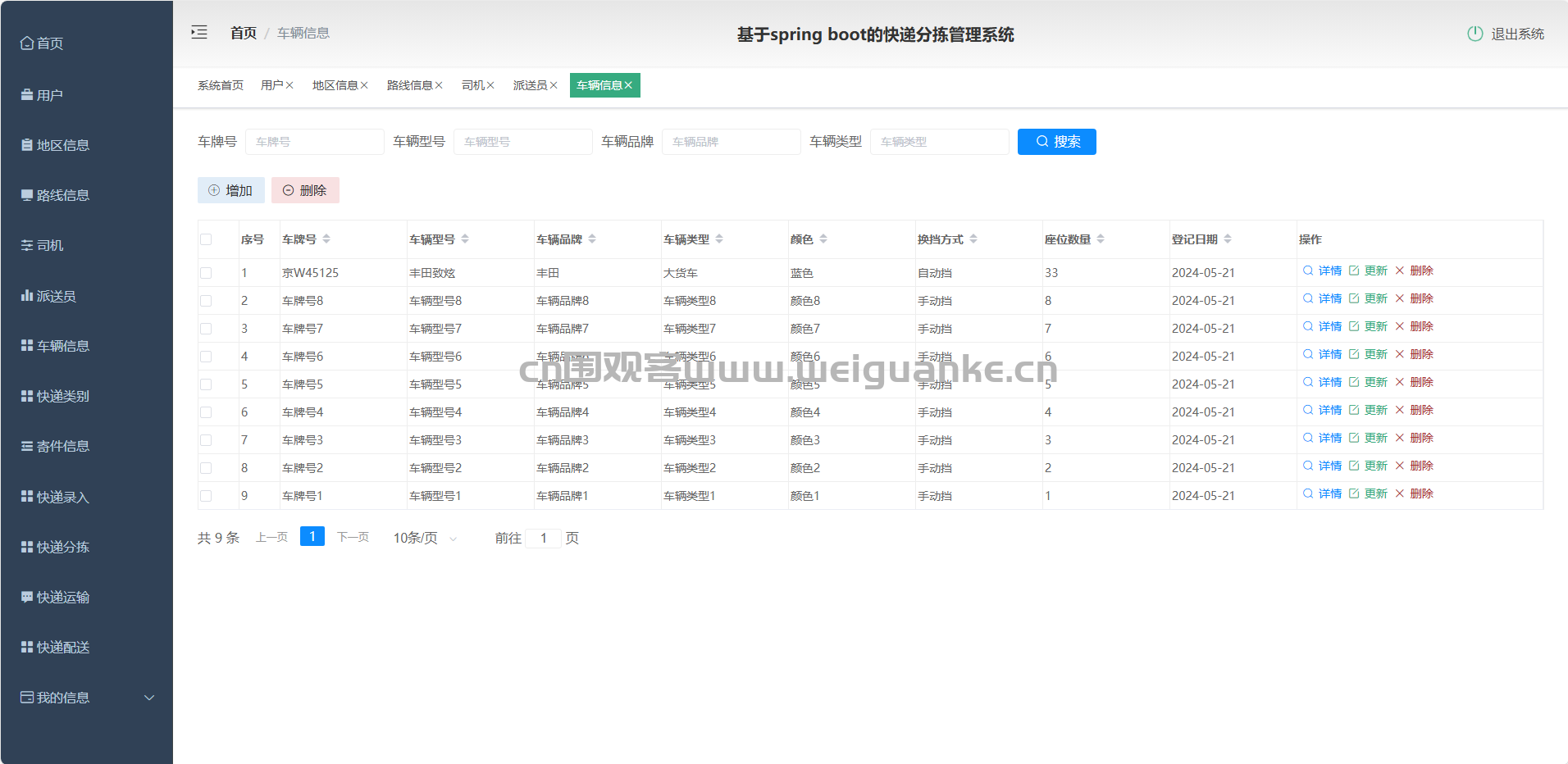Click the blue 搜索 button
This screenshot has height=764, width=1568.
click(1056, 142)
